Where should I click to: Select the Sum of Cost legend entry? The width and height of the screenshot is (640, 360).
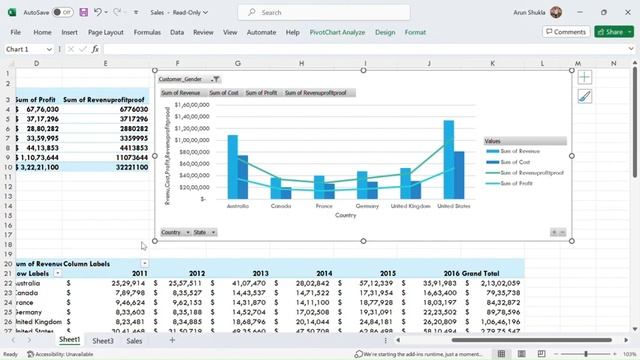point(508,162)
